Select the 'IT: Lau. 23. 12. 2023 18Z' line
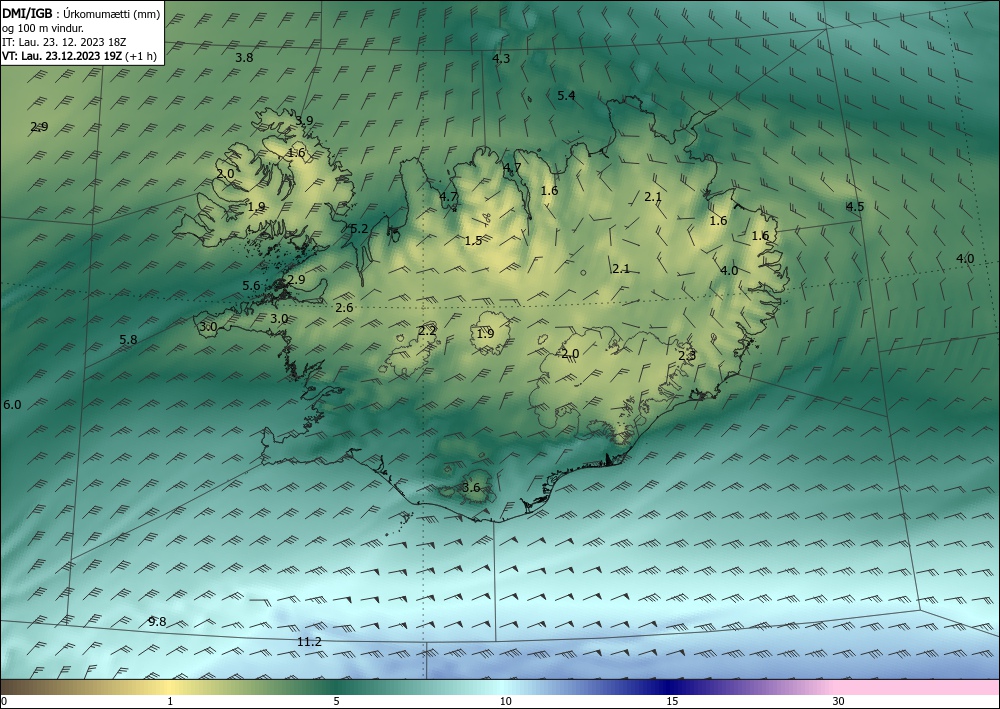 coord(64,42)
